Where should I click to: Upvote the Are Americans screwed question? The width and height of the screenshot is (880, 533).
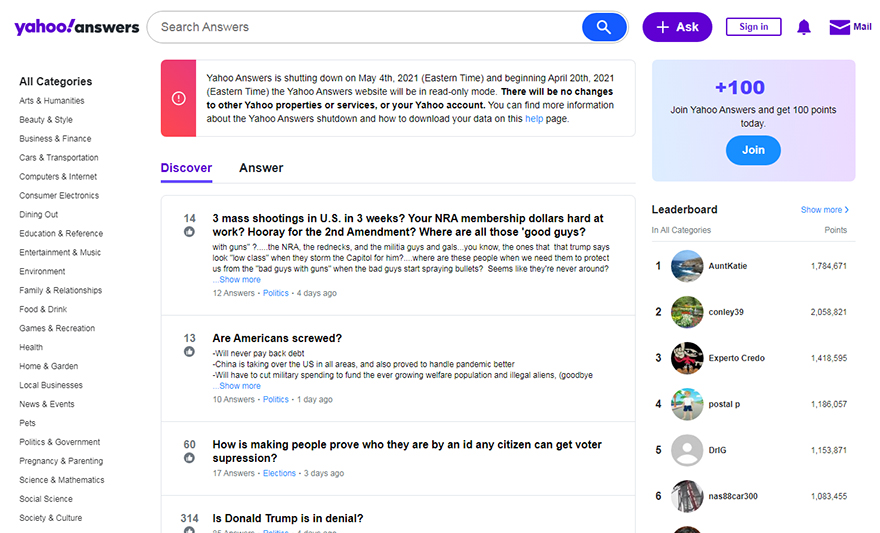click(x=189, y=352)
